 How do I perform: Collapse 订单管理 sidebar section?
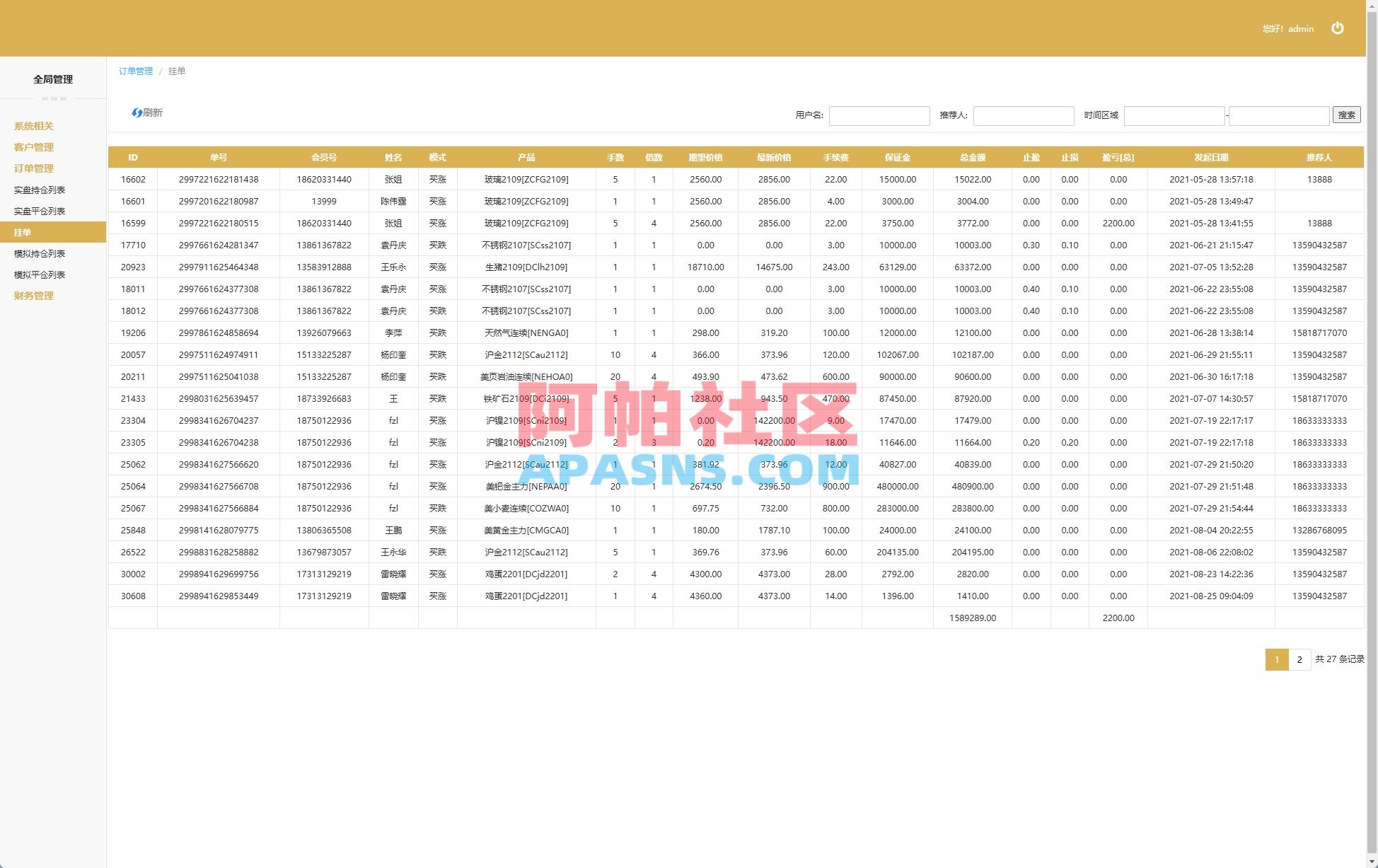(34, 168)
